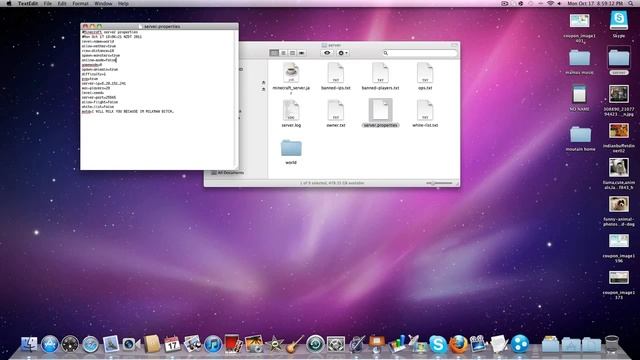Launch Skype from the Dock
The width and height of the screenshot is (640, 360).
pos(438,344)
